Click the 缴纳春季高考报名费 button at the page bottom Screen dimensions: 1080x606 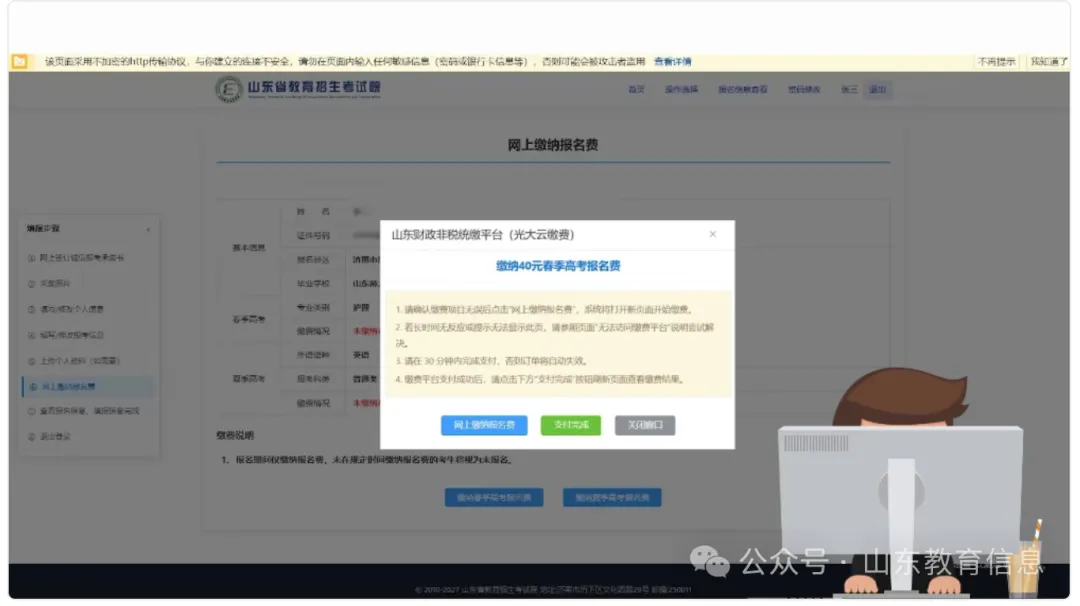(494, 497)
